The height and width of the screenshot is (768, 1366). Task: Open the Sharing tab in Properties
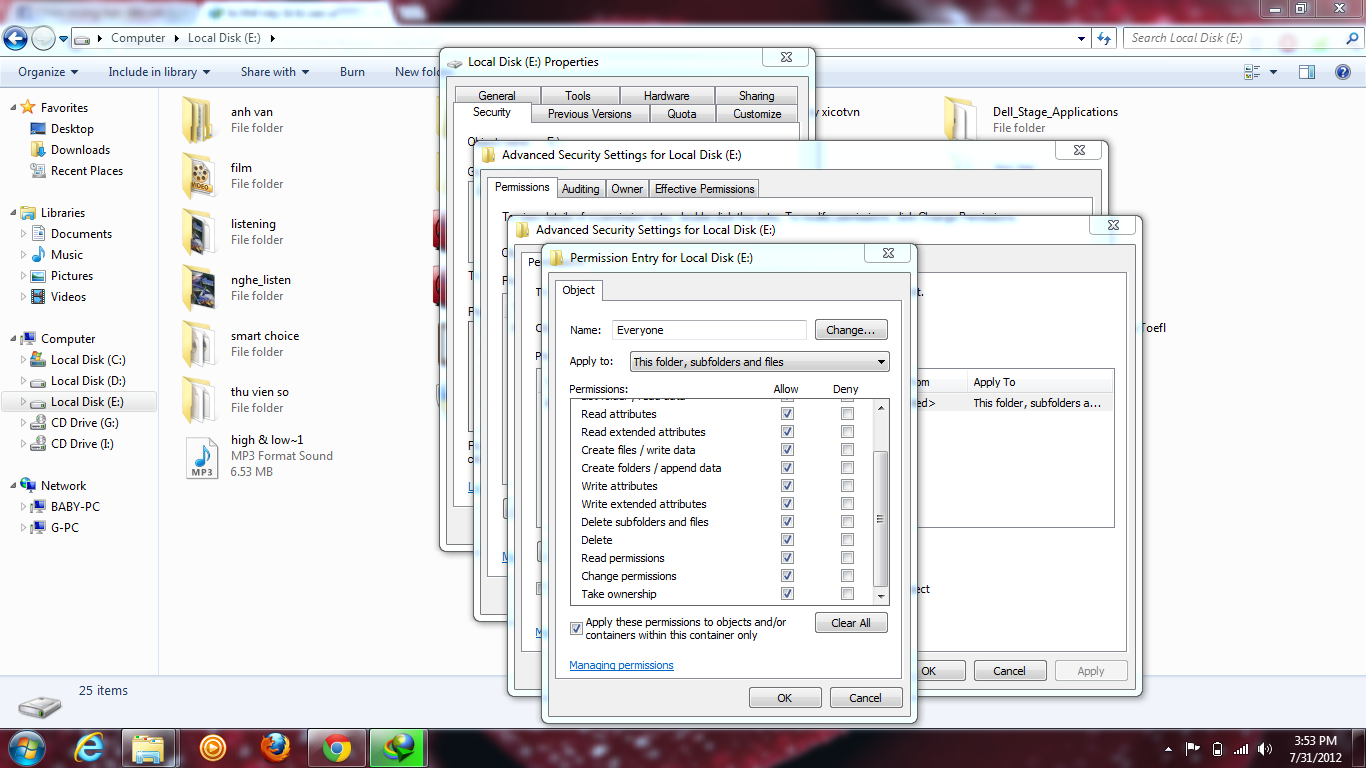(756, 96)
